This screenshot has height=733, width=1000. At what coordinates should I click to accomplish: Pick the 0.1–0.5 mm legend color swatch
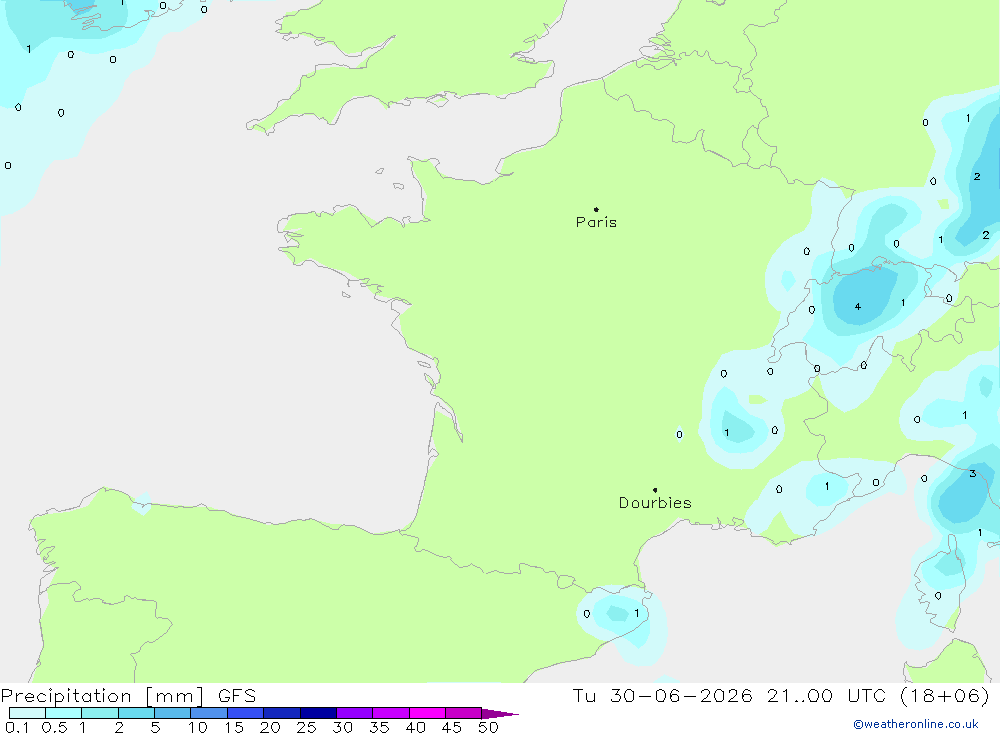[27, 713]
